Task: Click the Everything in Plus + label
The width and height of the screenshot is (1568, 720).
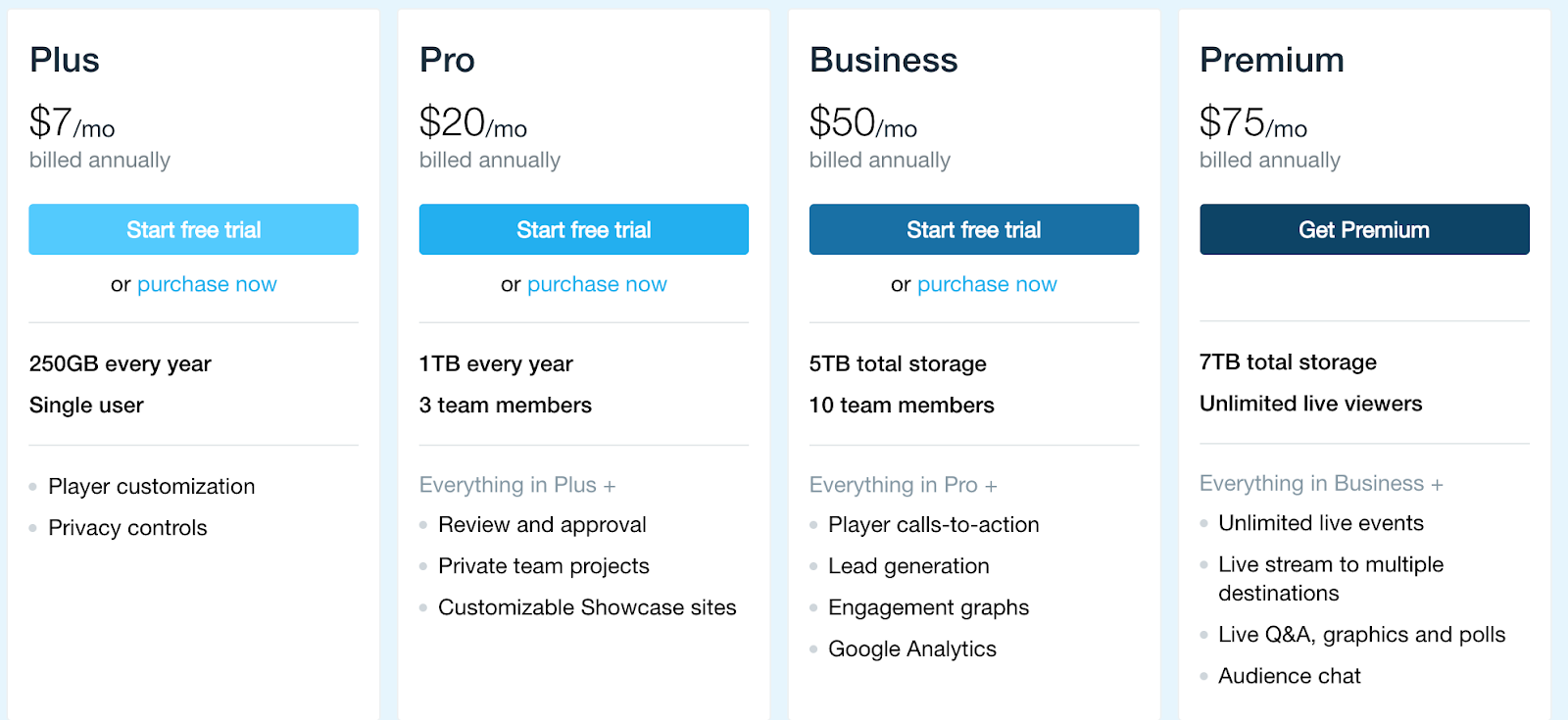Action: pyautogui.click(x=517, y=485)
